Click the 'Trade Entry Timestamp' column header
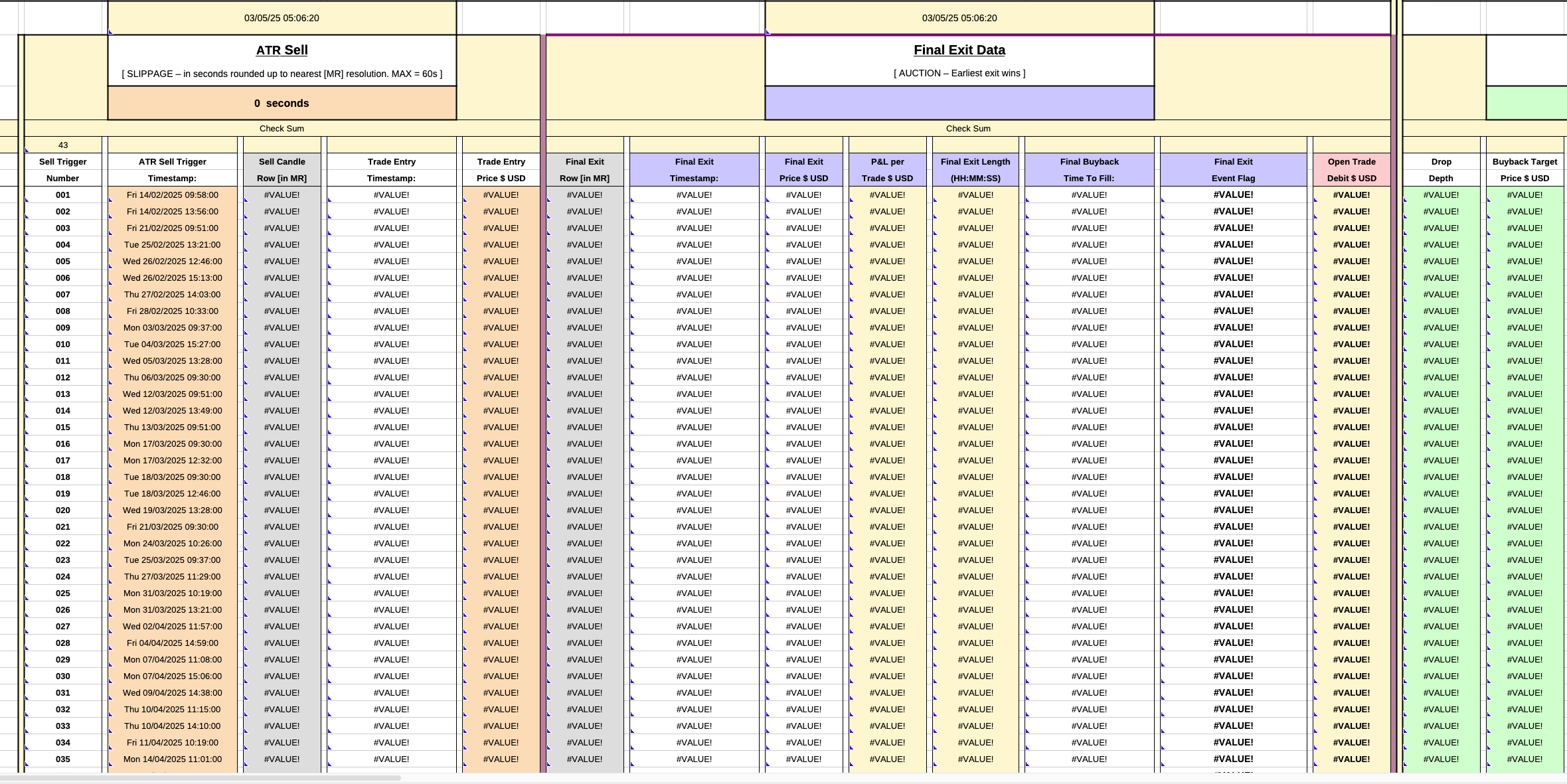The height and width of the screenshot is (784, 1567). (x=392, y=170)
